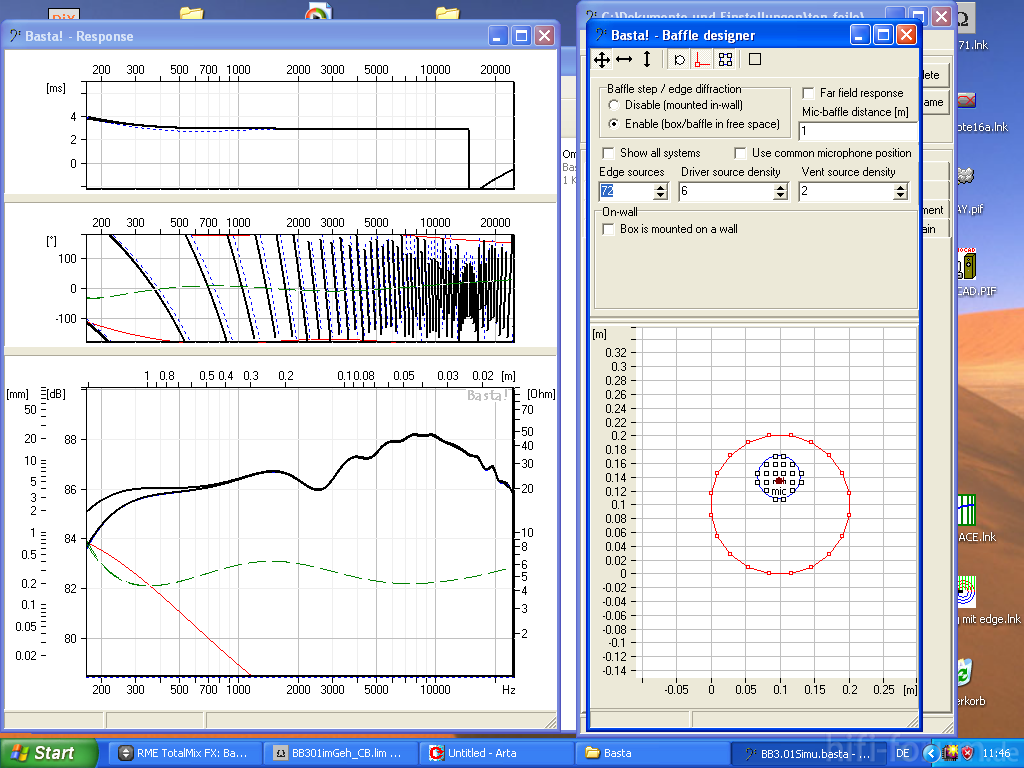Tick Box is mounted on a wall
This screenshot has width=1024, height=768.
click(x=608, y=229)
